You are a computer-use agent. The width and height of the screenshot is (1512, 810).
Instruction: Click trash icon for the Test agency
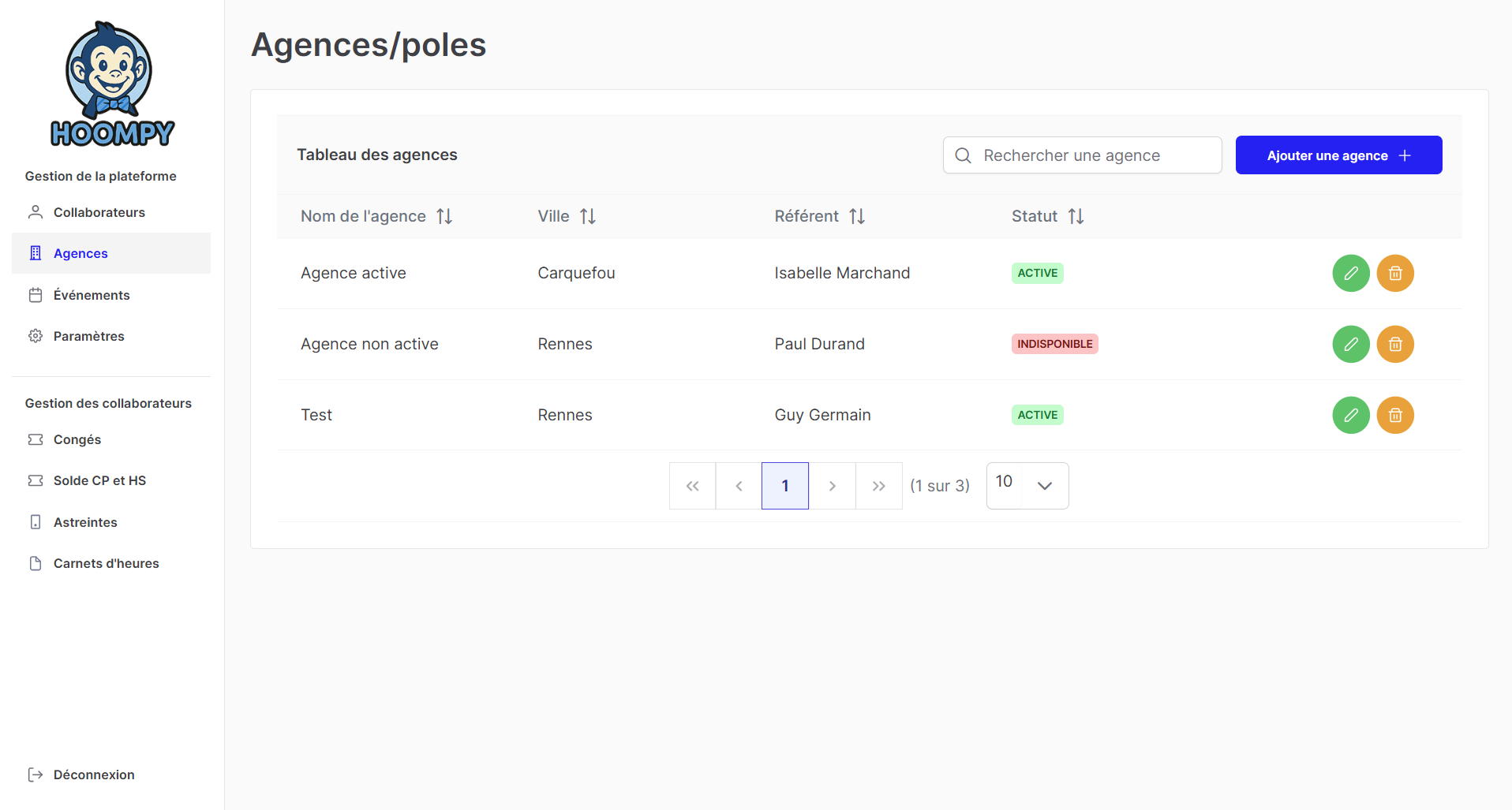coord(1394,415)
